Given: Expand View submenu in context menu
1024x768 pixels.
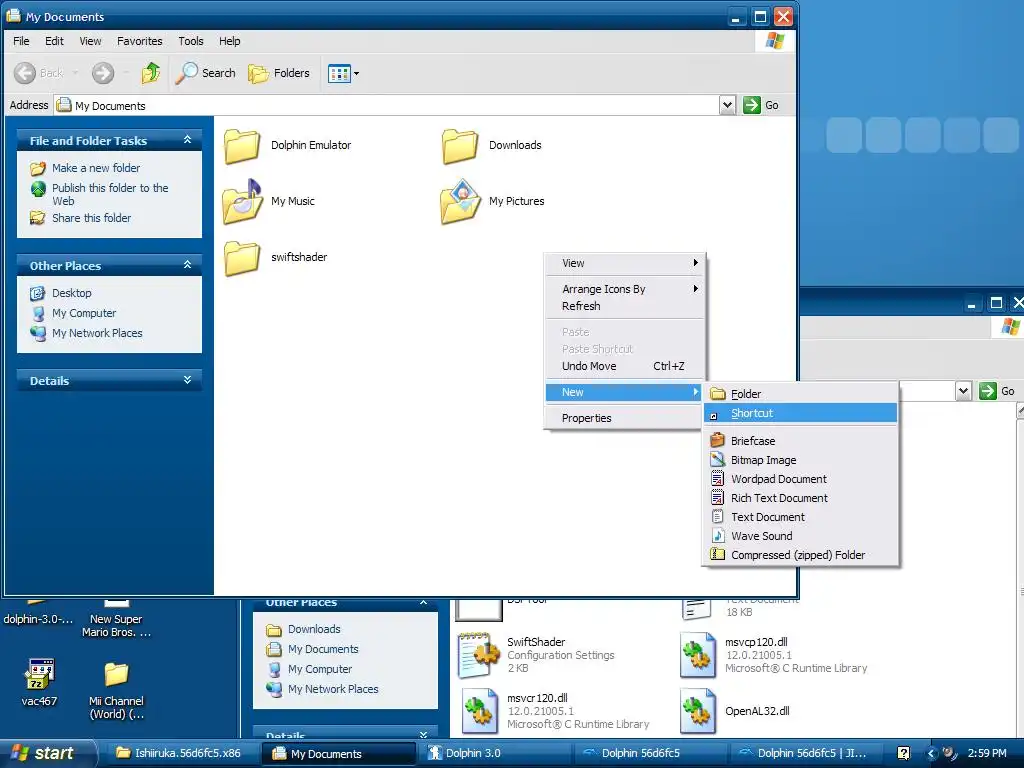Looking at the screenshot, I should click(x=625, y=263).
